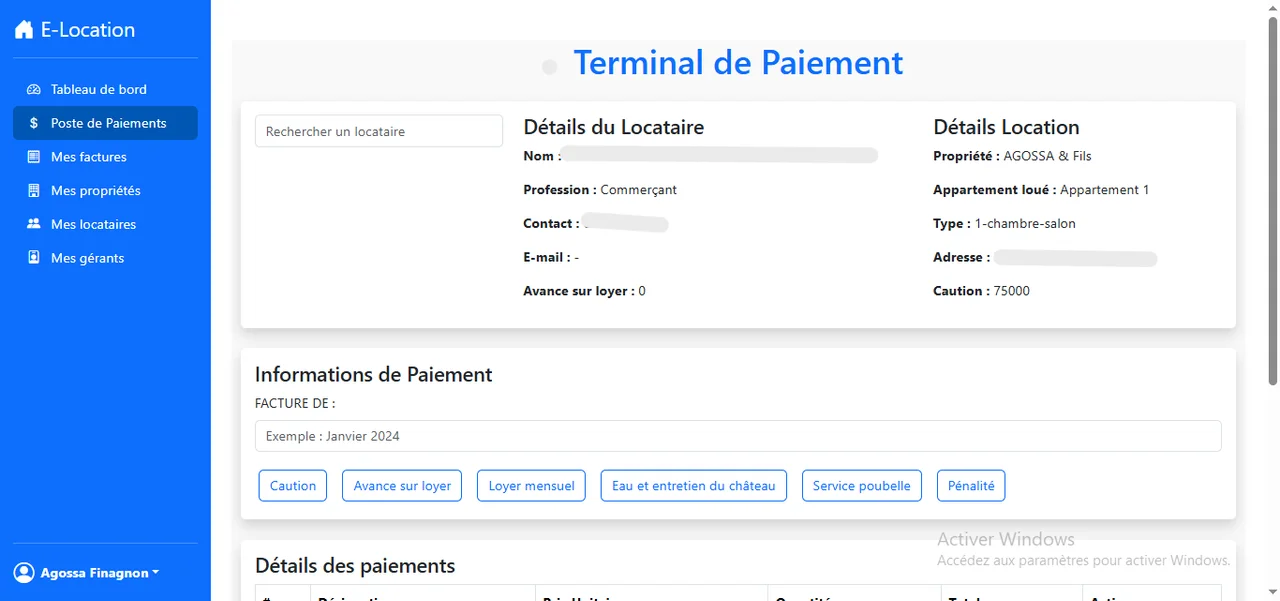Click the Type : 1-chambre-salon text
The height and width of the screenshot is (601, 1280).
[1004, 224]
